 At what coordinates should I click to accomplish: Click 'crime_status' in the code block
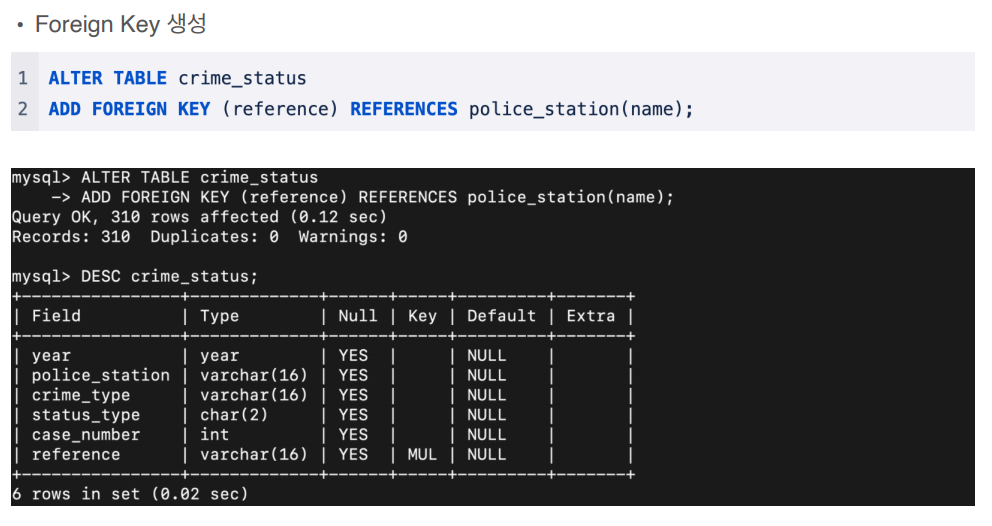pos(242,78)
